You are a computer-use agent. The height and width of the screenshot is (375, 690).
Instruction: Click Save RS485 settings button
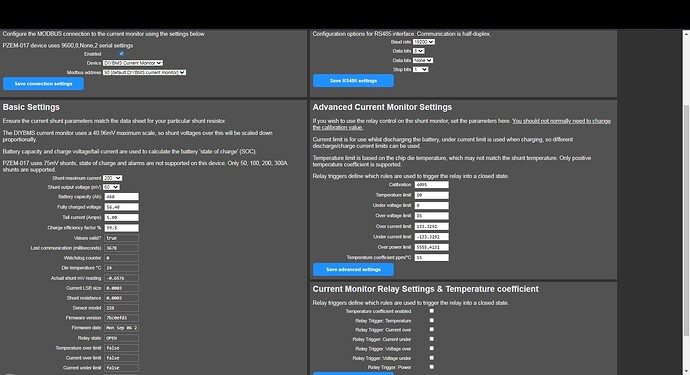pos(353,81)
